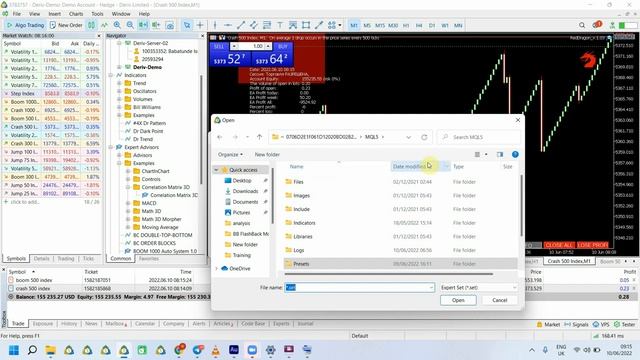Click the file list vertical scrollbar
This screenshot has width=640, height=360.
[x=521, y=206]
